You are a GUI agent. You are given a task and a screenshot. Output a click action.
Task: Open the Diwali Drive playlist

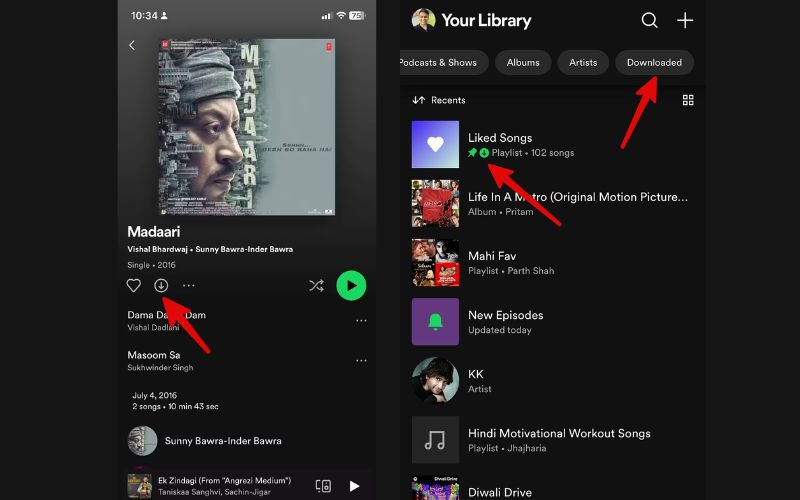tap(553, 487)
